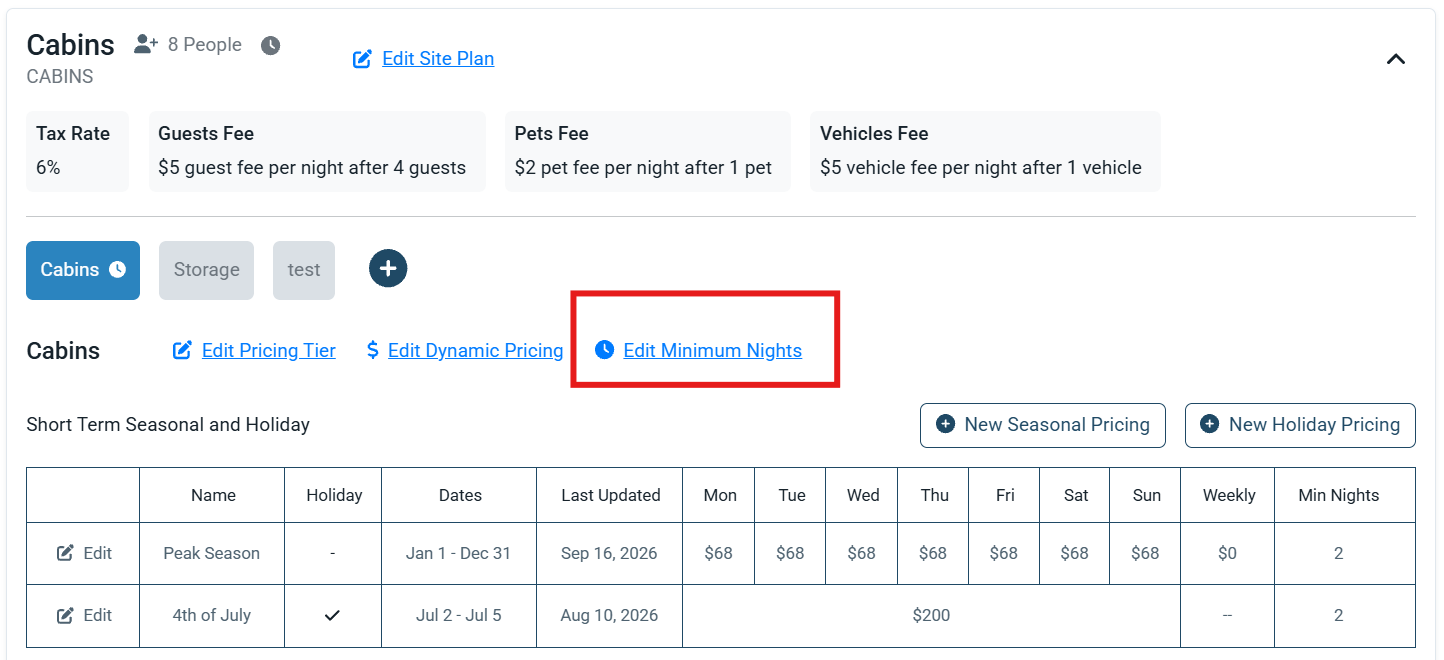Image resolution: width=1444 pixels, height=660 pixels.
Task: Open the Edit Pricing Tier link
Action: point(269,350)
